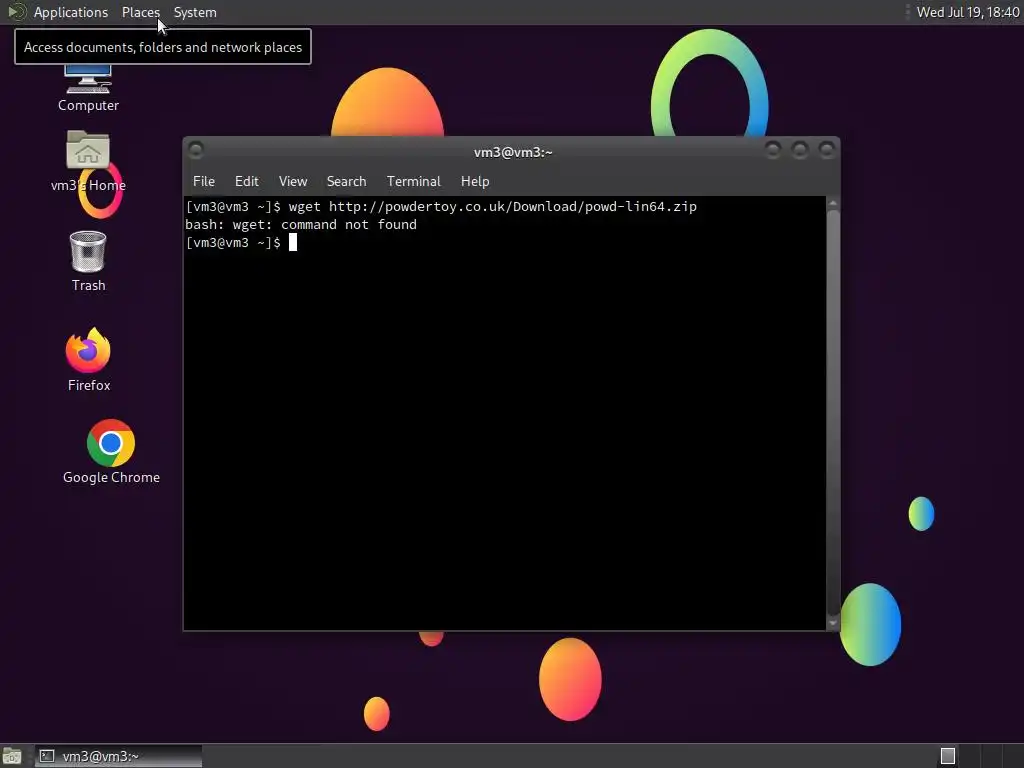The height and width of the screenshot is (768, 1024).
Task: Open the System menu
Action: pyautogui.click(x=195, y=12)
